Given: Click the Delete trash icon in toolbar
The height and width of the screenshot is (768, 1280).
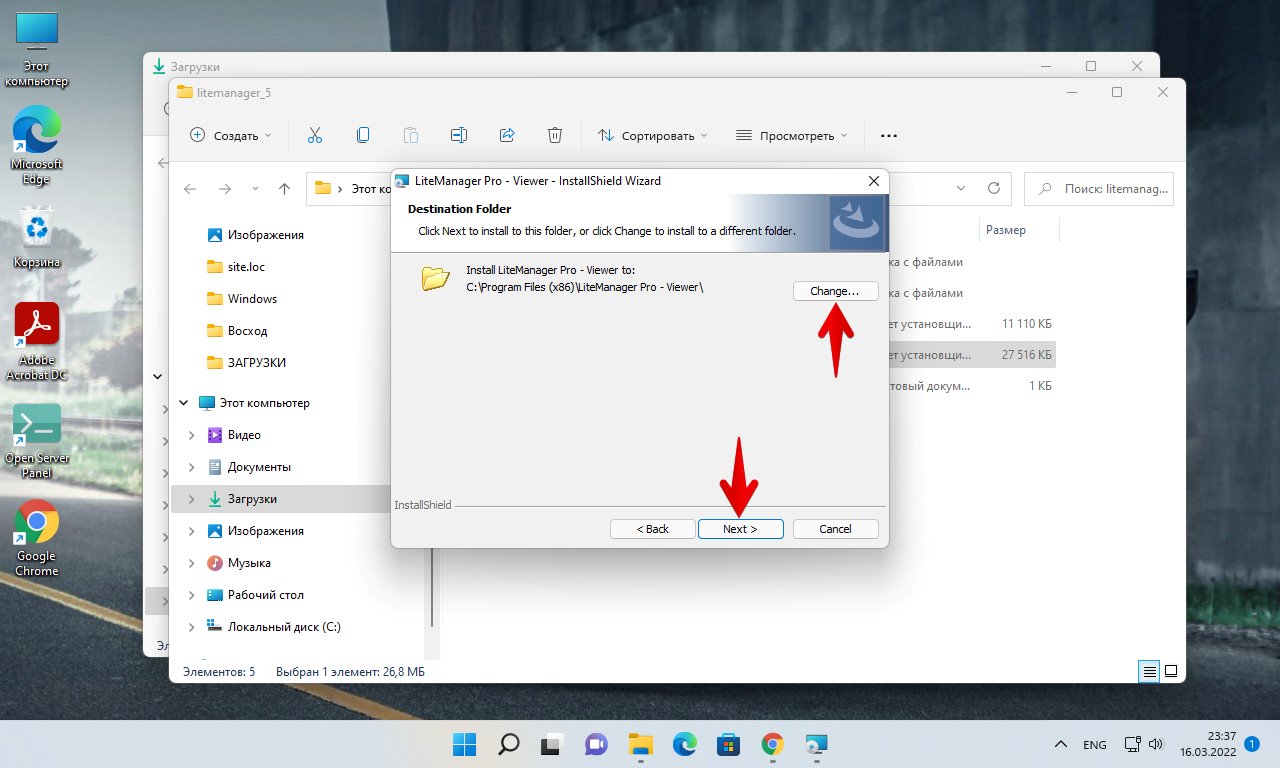Looking at the screenshot, I should pos(555,135).
